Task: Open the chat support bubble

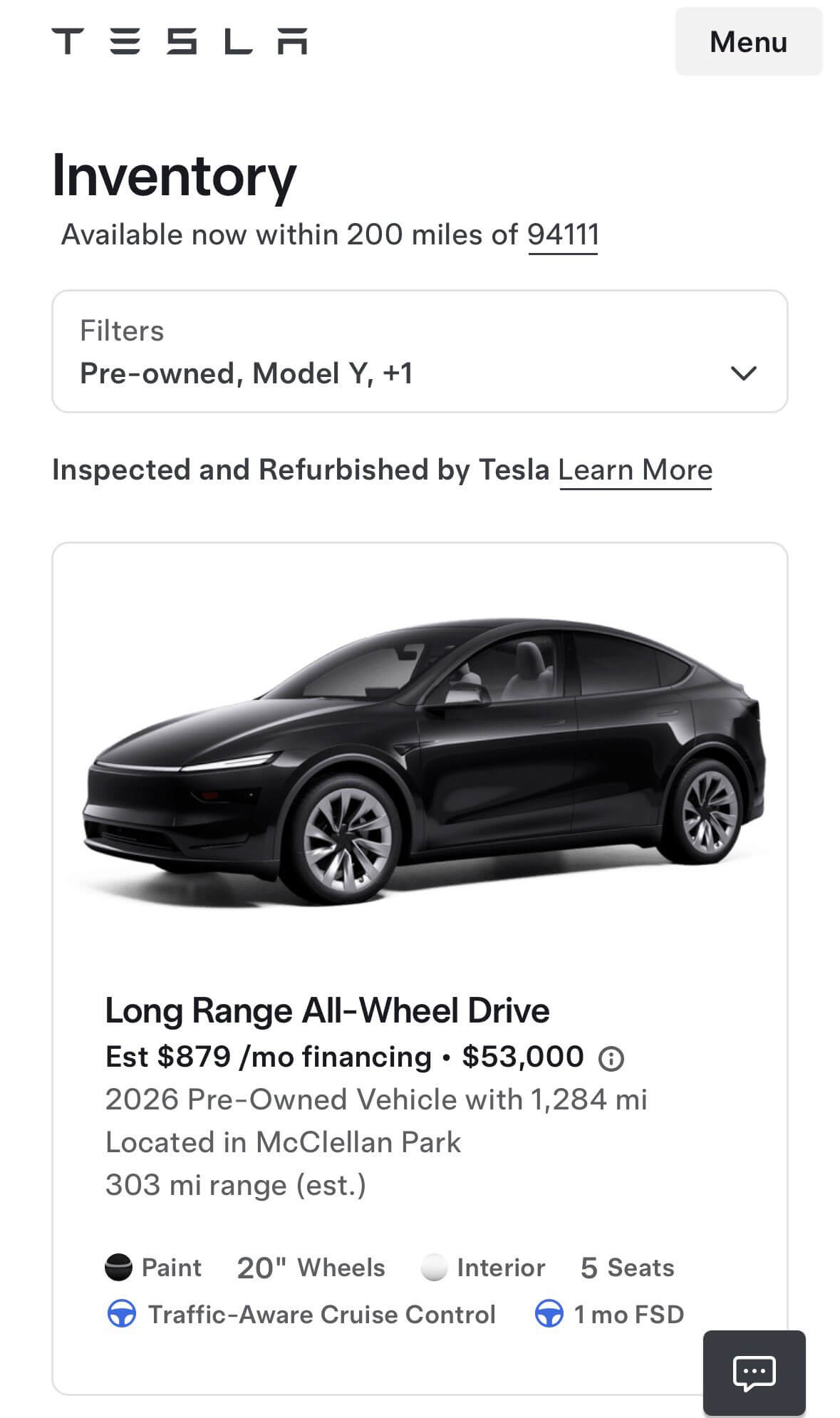Action: click(753, 1371)
